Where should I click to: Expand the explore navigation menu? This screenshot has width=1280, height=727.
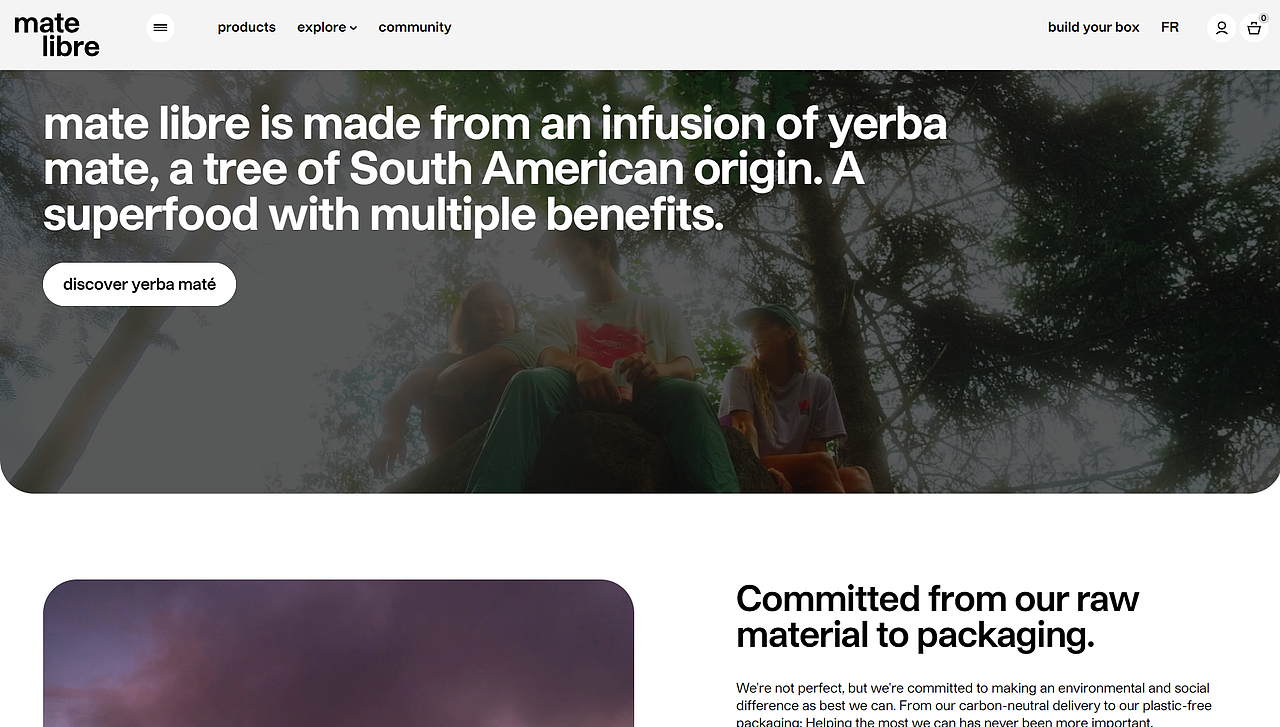322,28
